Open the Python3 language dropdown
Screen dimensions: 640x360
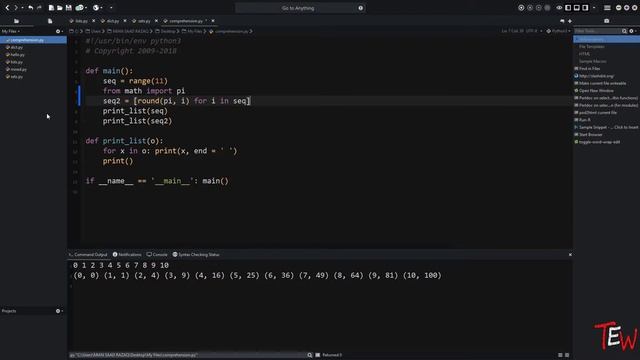click(x=558, y=31)
